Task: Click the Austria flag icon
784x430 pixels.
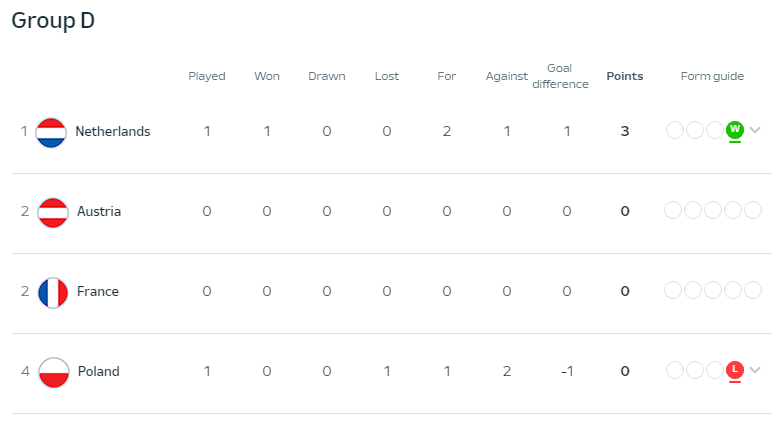Action: pyautogui.click(x=53, y=213)
